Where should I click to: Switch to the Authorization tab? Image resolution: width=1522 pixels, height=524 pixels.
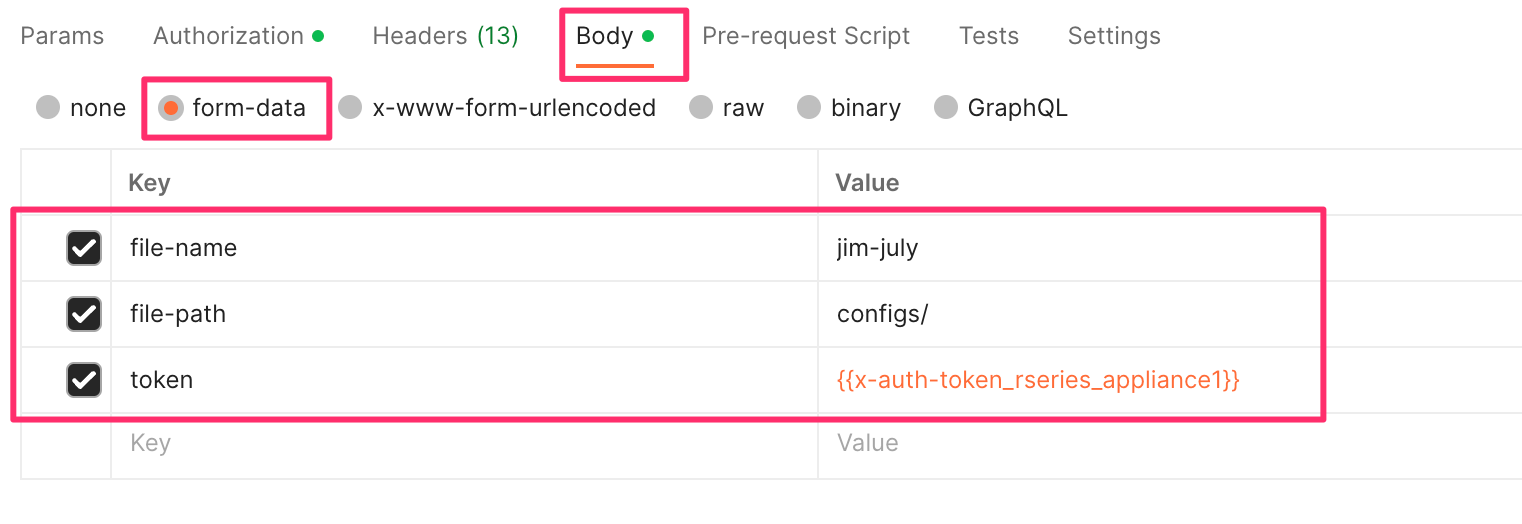[238, 36]
